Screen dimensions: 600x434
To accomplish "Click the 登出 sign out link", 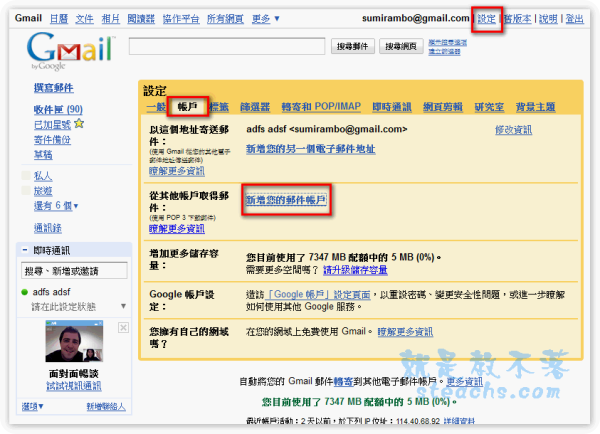I will point(574,19).
